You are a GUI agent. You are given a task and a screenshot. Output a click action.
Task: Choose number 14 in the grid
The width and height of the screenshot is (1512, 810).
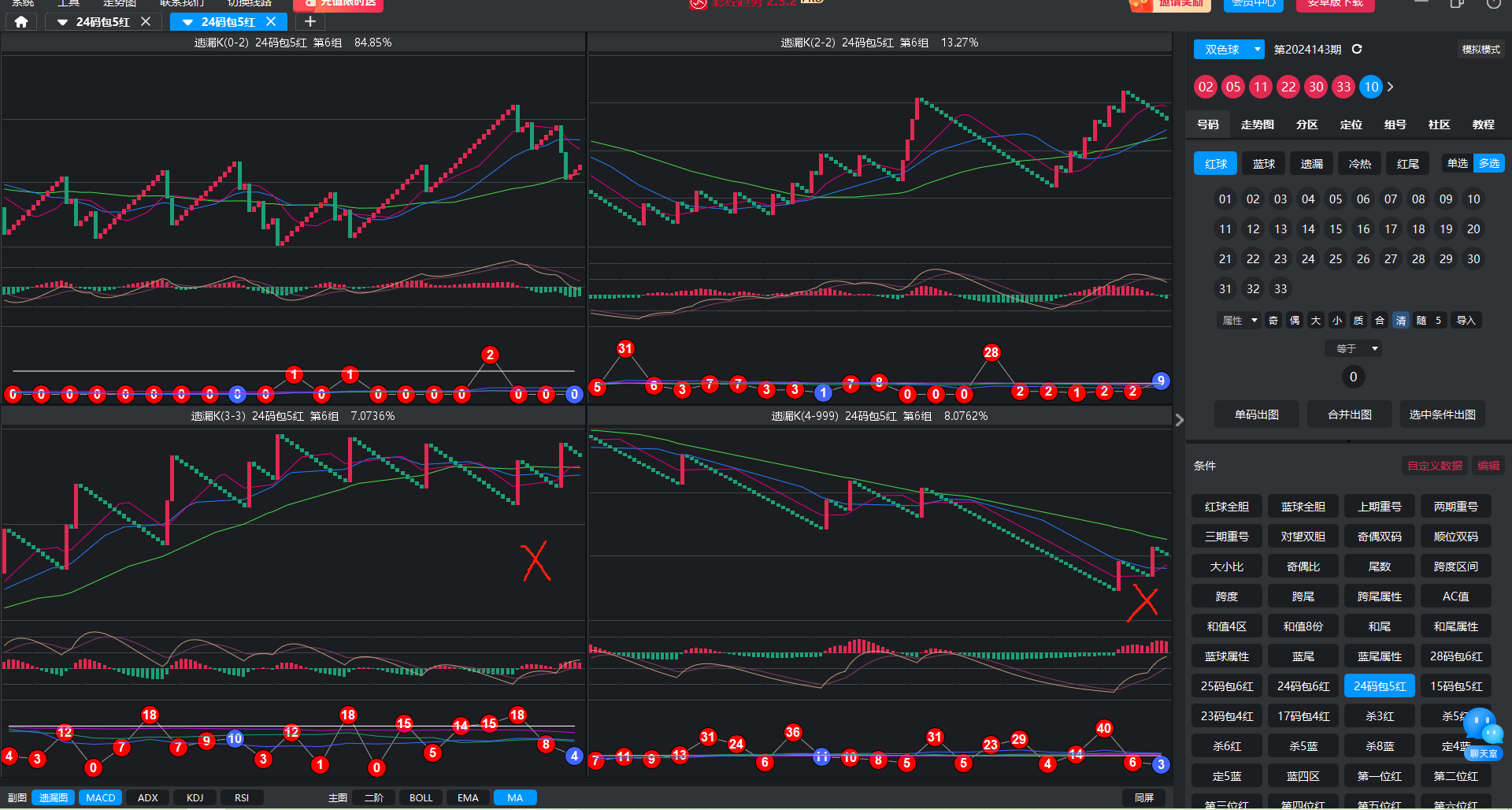click(x=1308, y=229)
